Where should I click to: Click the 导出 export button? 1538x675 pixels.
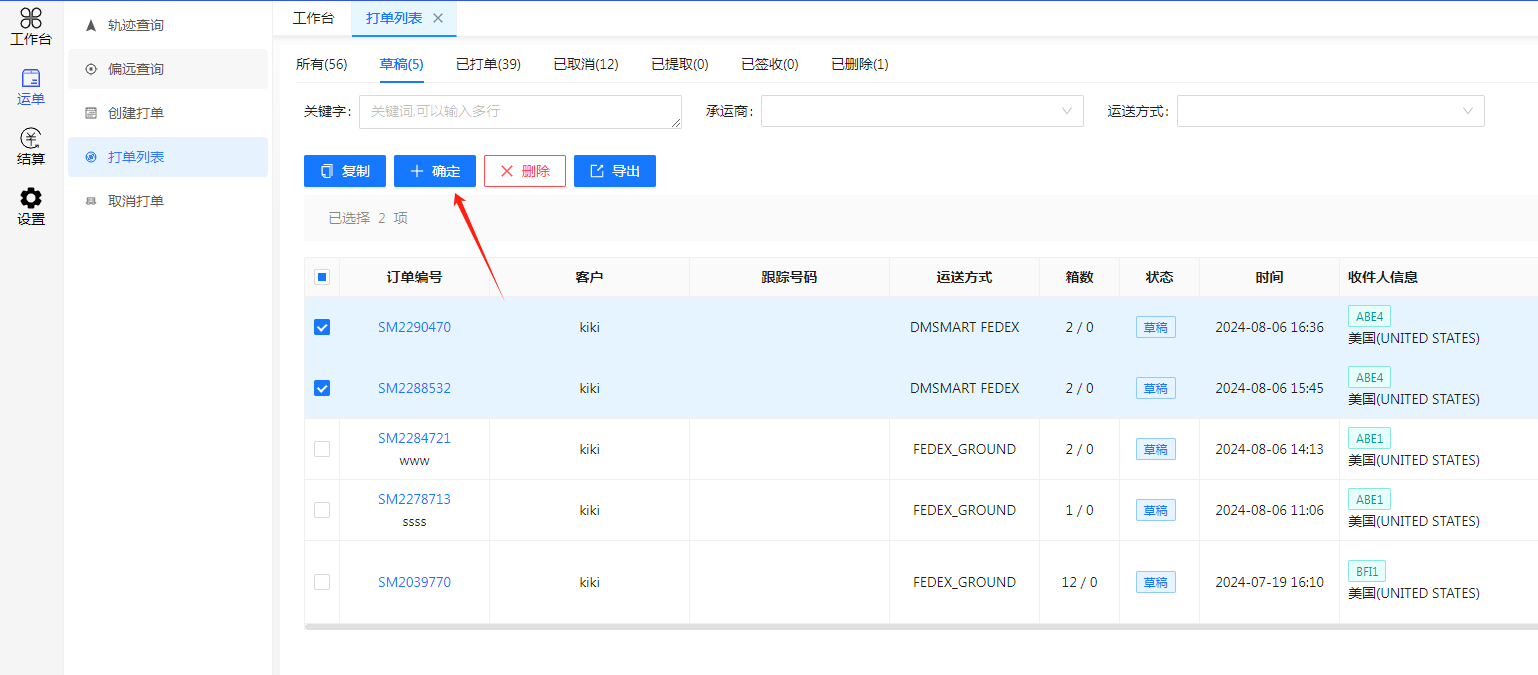[615, 171]
